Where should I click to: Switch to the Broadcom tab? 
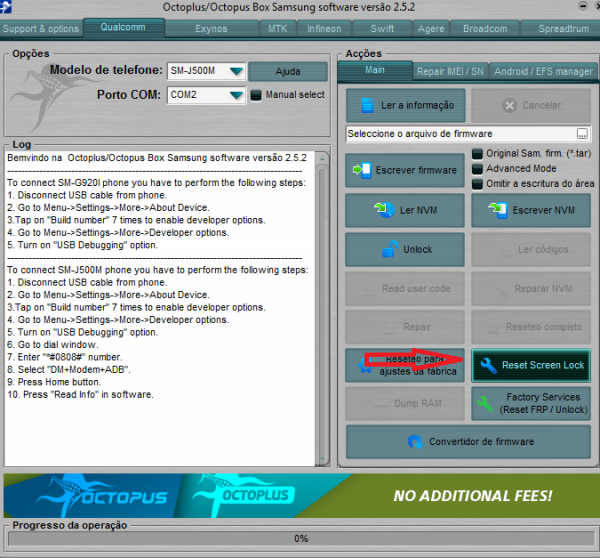pos(485,29)
